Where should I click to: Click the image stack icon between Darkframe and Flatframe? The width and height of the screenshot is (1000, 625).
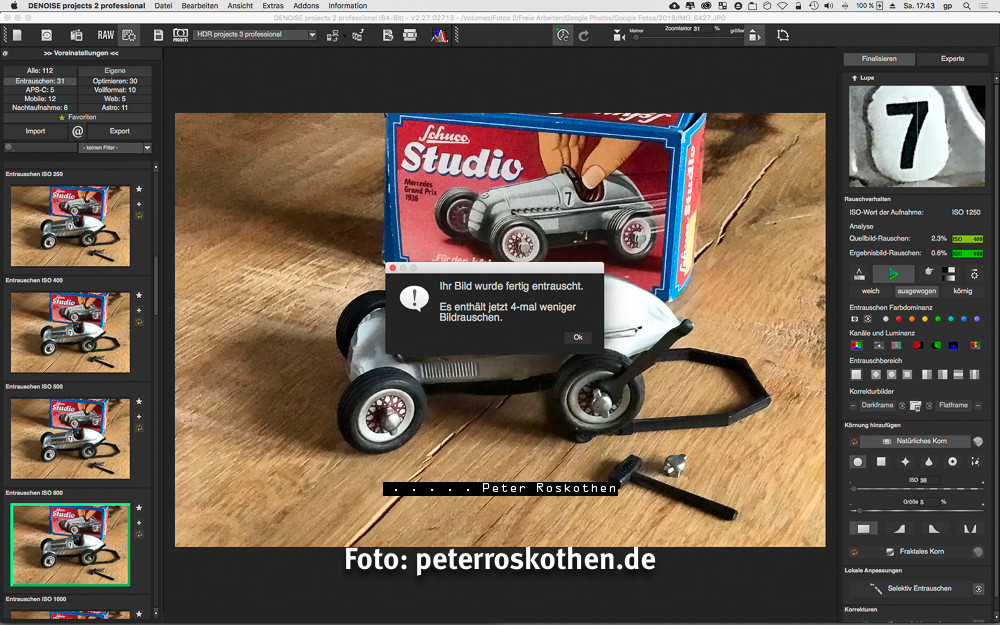pyautogui.click(x=915, y=406)
